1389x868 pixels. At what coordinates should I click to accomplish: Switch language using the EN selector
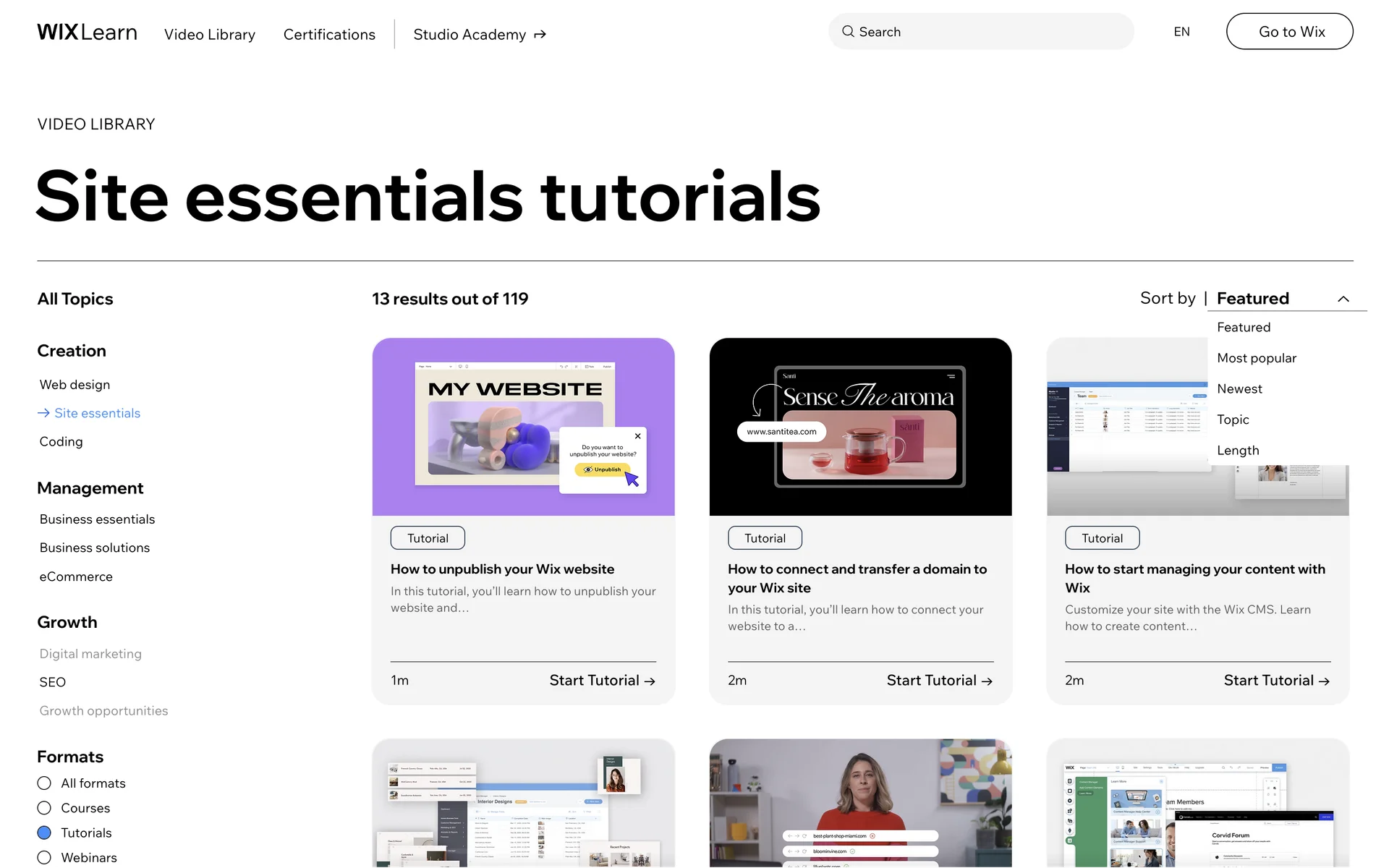pos(1181,32)
